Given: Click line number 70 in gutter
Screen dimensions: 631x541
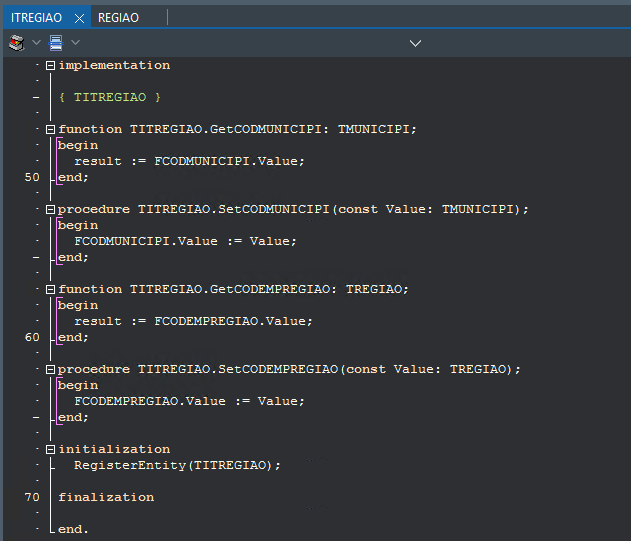Looking at the screenshot, I should point(32,497).
